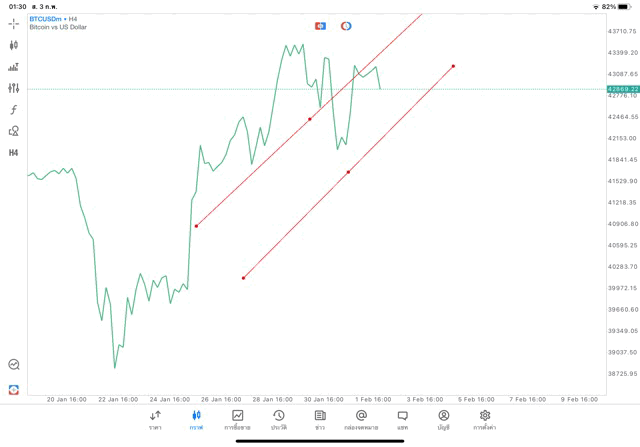
Task: Open the ข่าว news tab
Action: pos(320,419)
